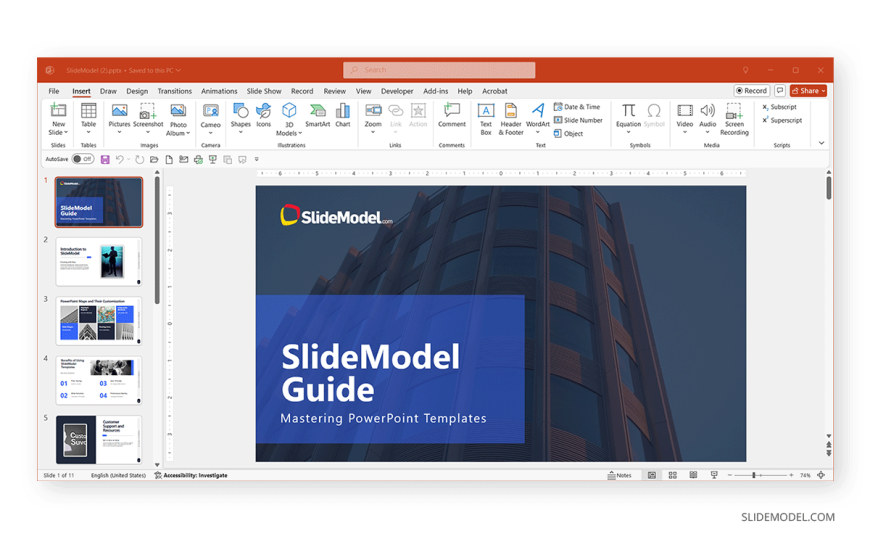Switch to Reading View
The image size is (870, 539).
[x=693, y=475]
